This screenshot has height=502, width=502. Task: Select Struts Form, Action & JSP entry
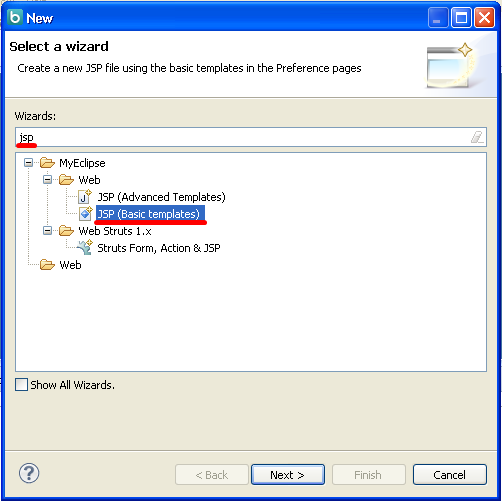pos(159,248)
